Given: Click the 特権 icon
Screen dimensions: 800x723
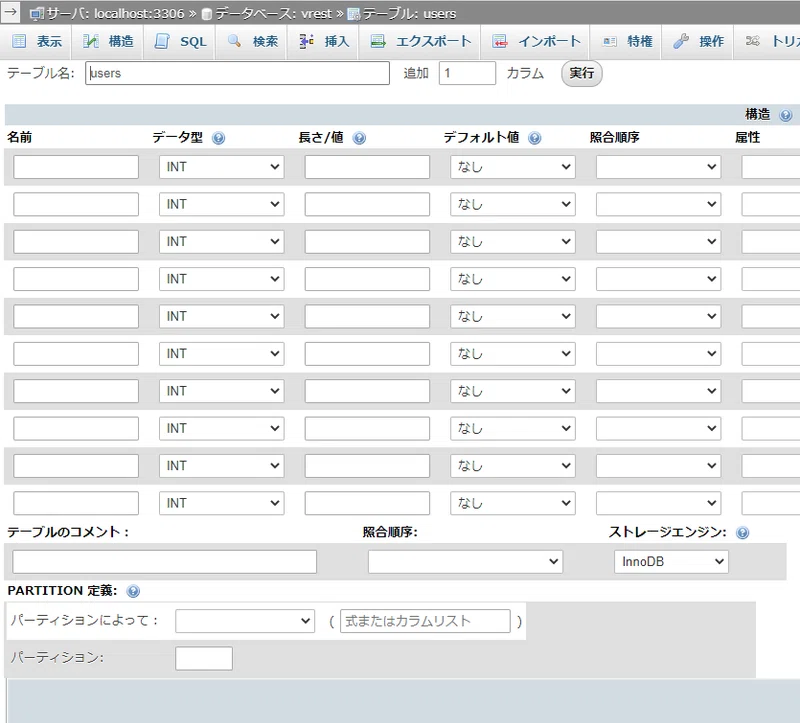Looking at the screenshot, I should (609, 41).
